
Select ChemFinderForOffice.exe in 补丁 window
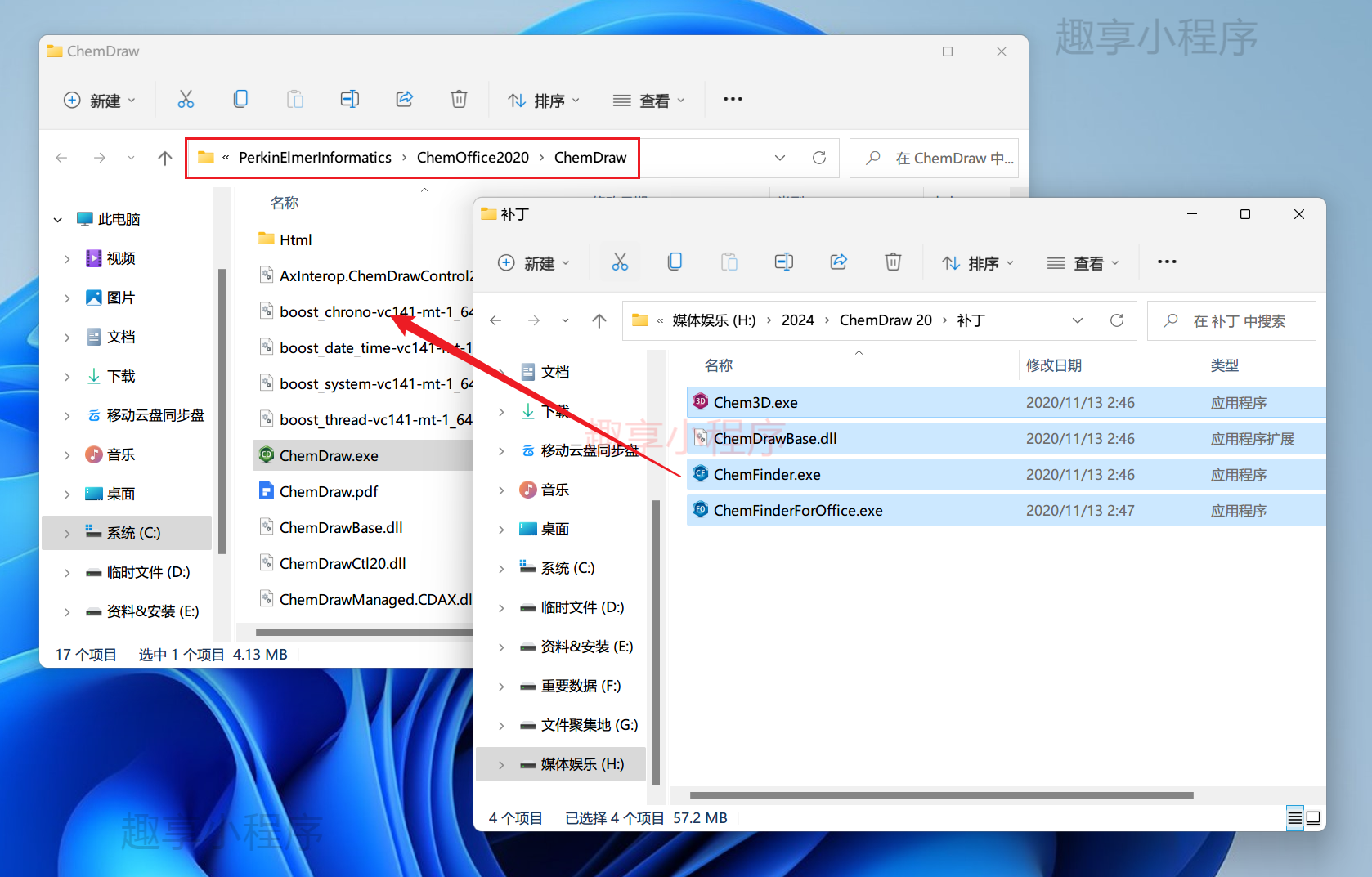pos(1006,510)
